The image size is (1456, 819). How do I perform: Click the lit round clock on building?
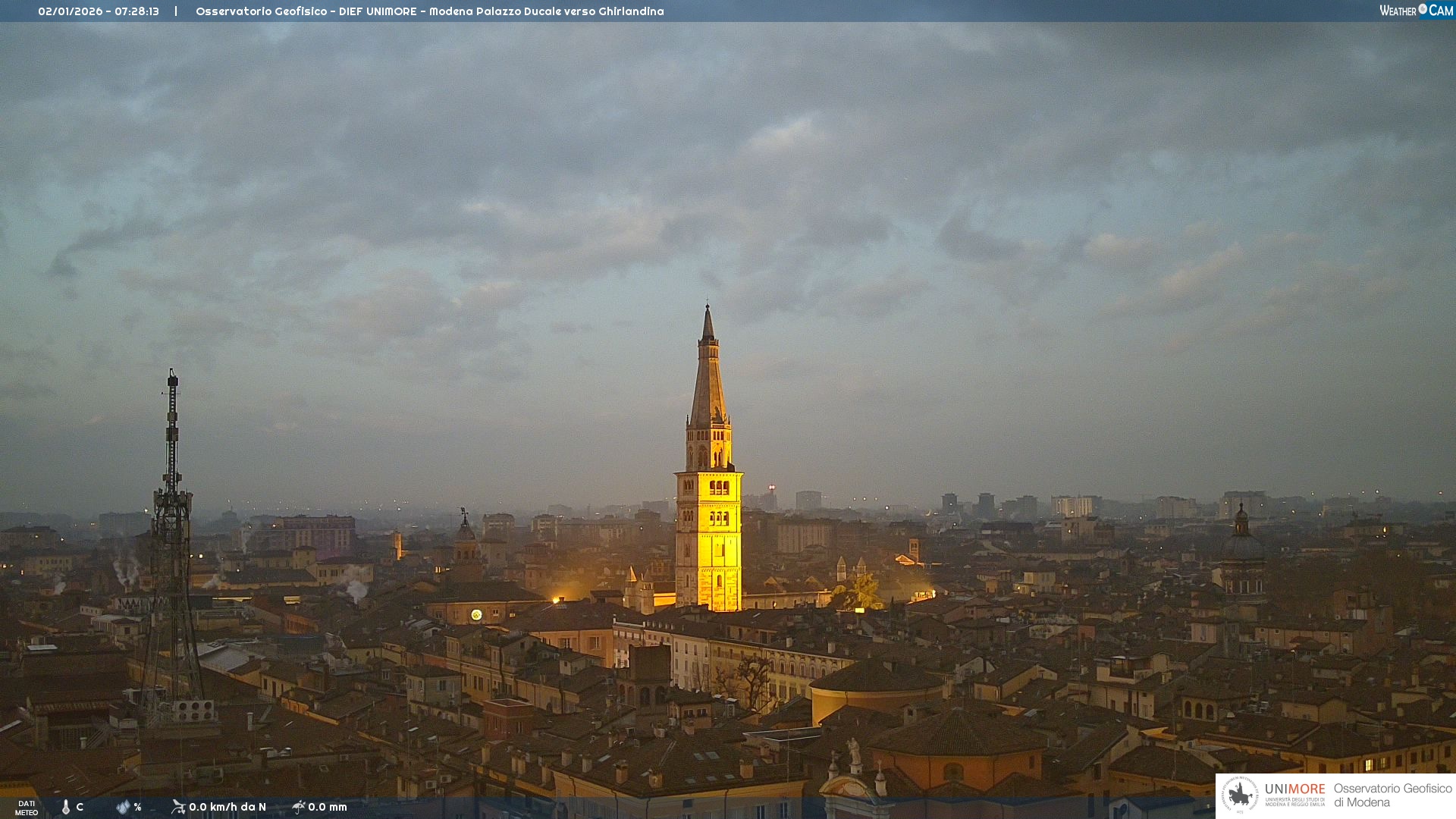tap(476, 614)
